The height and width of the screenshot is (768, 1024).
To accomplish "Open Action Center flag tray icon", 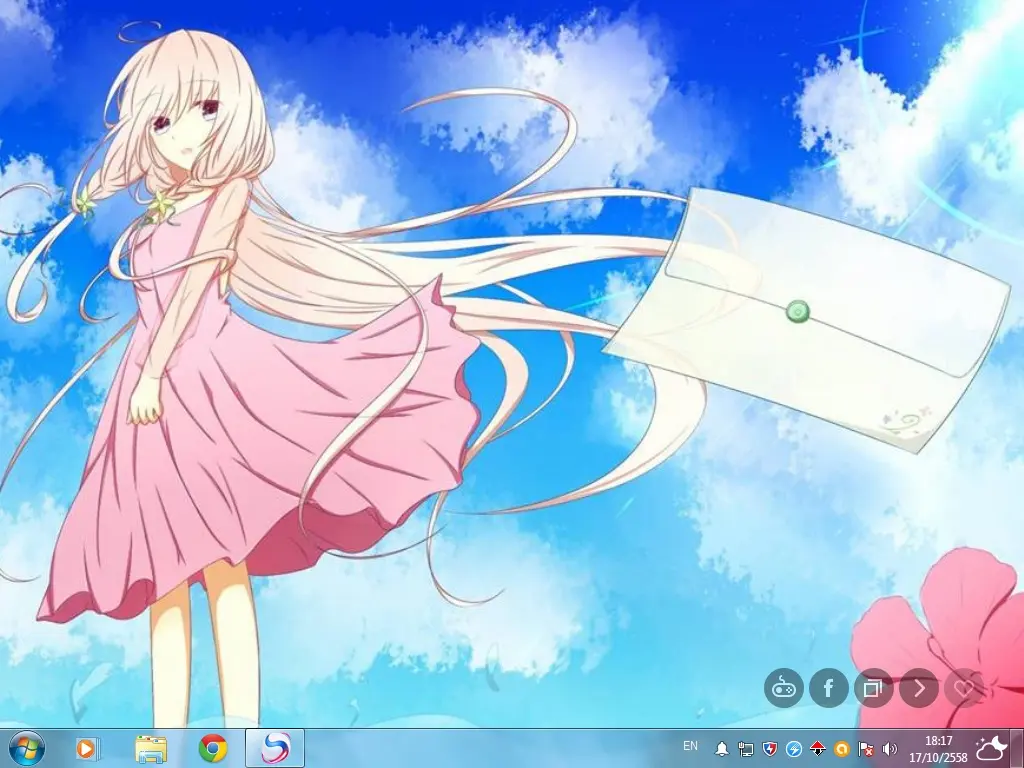I will 866,749.
